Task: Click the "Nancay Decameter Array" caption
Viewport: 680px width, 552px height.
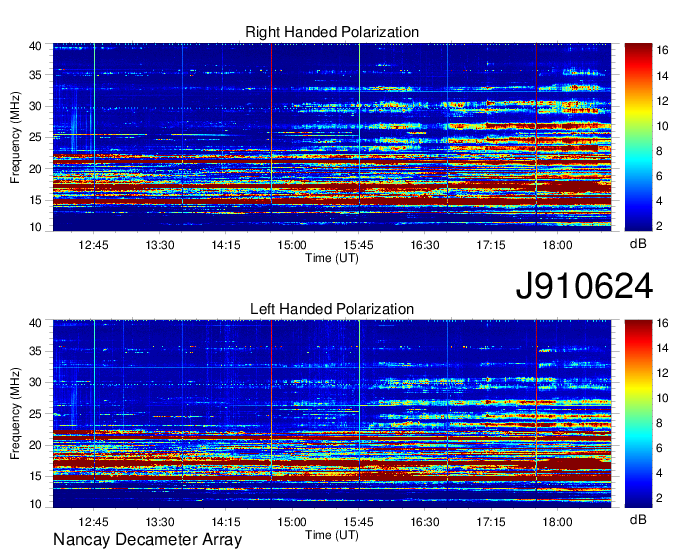Action: coord(147,540)
